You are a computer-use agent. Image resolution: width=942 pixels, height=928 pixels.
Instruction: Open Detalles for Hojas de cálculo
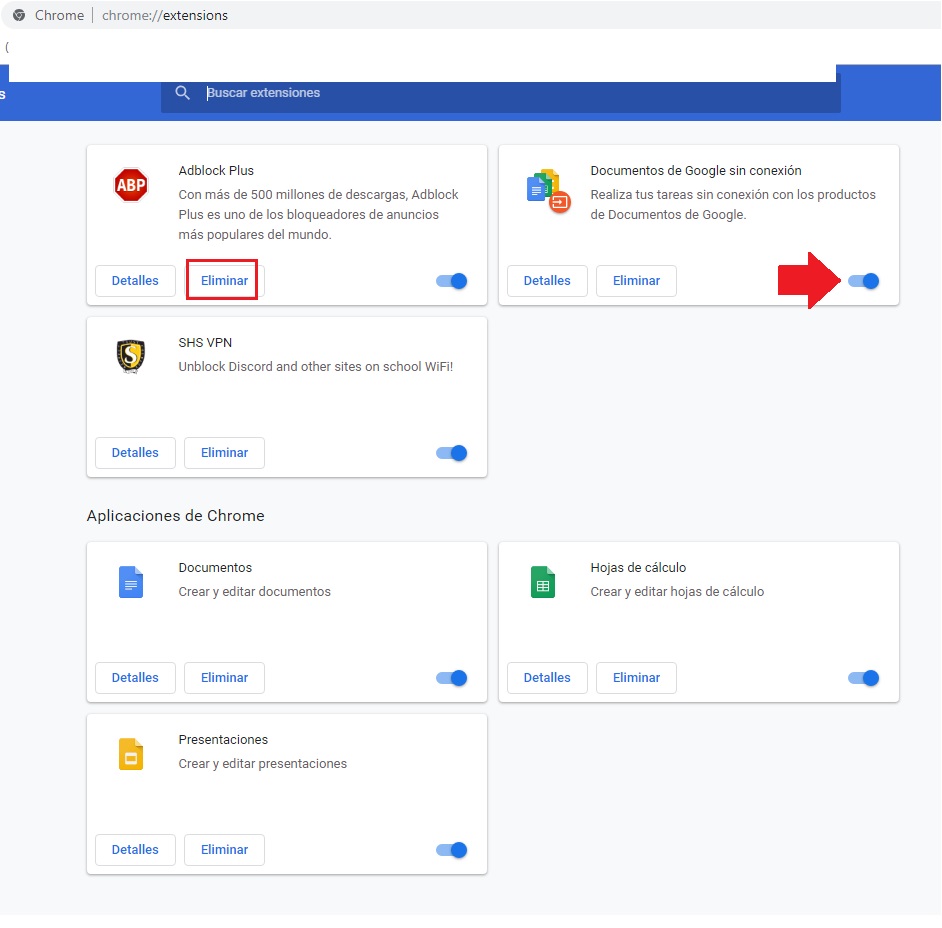coord(547,678)
